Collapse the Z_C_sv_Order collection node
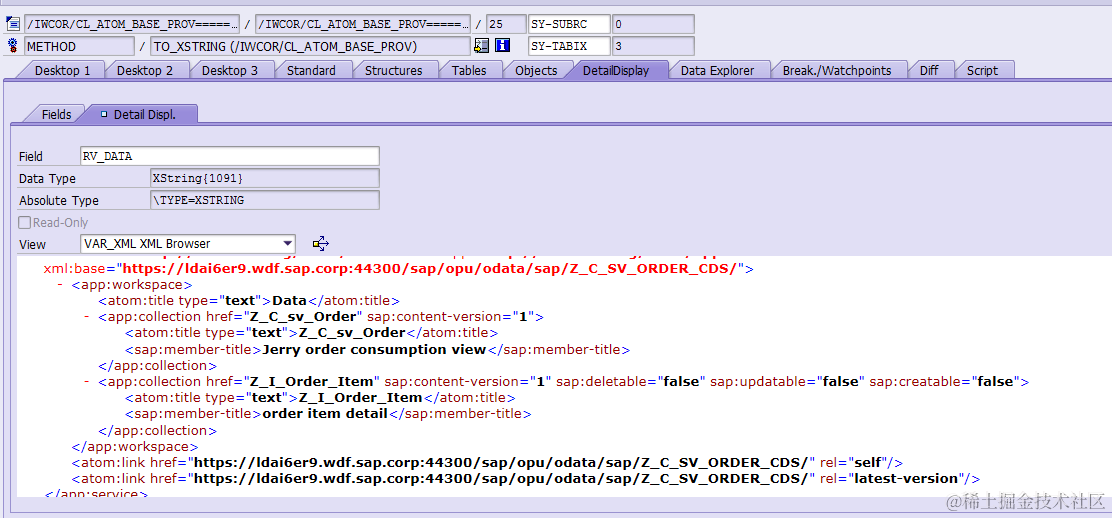This screenshot has height=518, width=1112. 87,316
